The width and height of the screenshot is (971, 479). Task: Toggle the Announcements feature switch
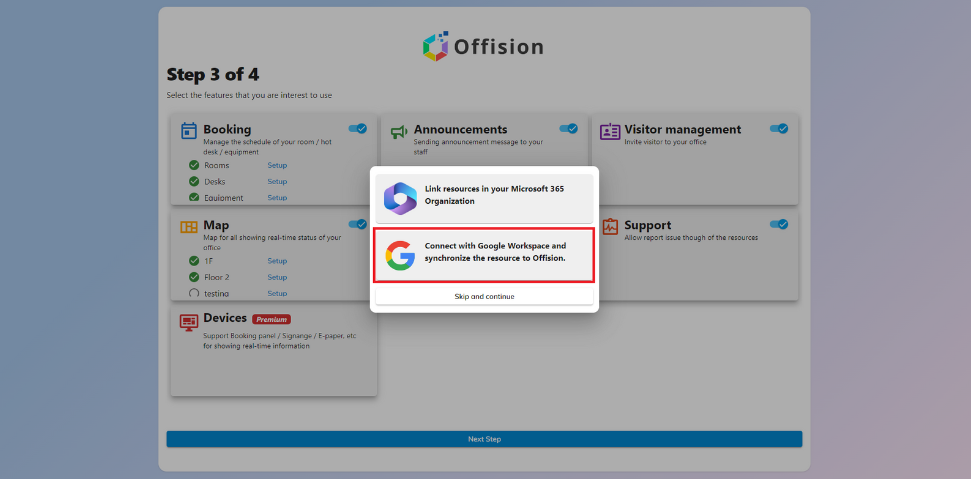(x=568, y=128)
